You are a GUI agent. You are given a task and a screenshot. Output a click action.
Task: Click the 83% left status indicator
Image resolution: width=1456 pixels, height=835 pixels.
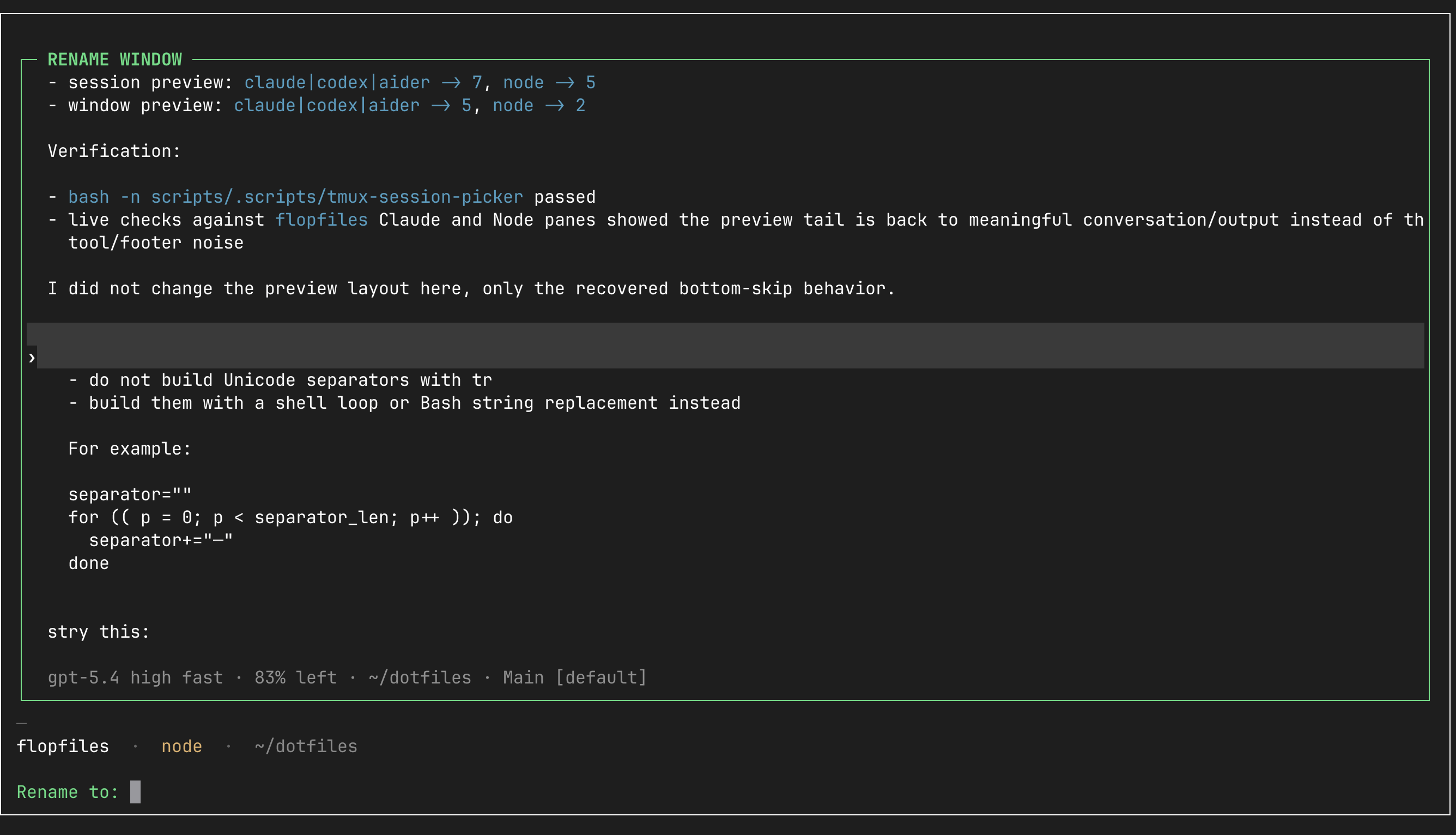295,677
